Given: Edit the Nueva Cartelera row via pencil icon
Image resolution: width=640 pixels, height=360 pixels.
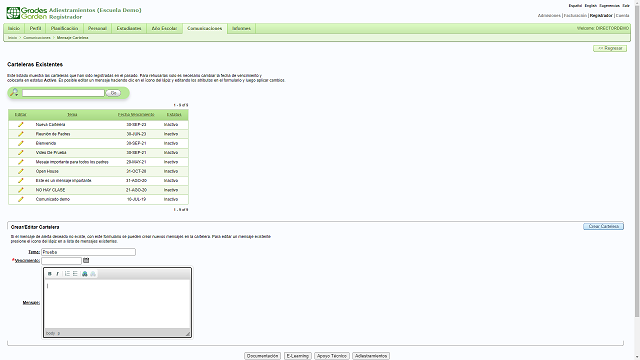Looking at the screenshot, I should 20,124.
